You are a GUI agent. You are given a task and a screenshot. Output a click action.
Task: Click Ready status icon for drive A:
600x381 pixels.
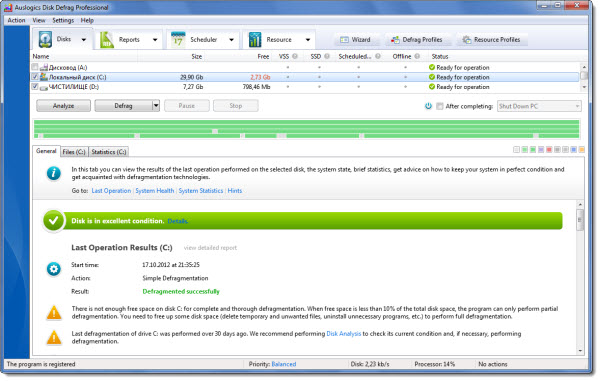point(432,67)
